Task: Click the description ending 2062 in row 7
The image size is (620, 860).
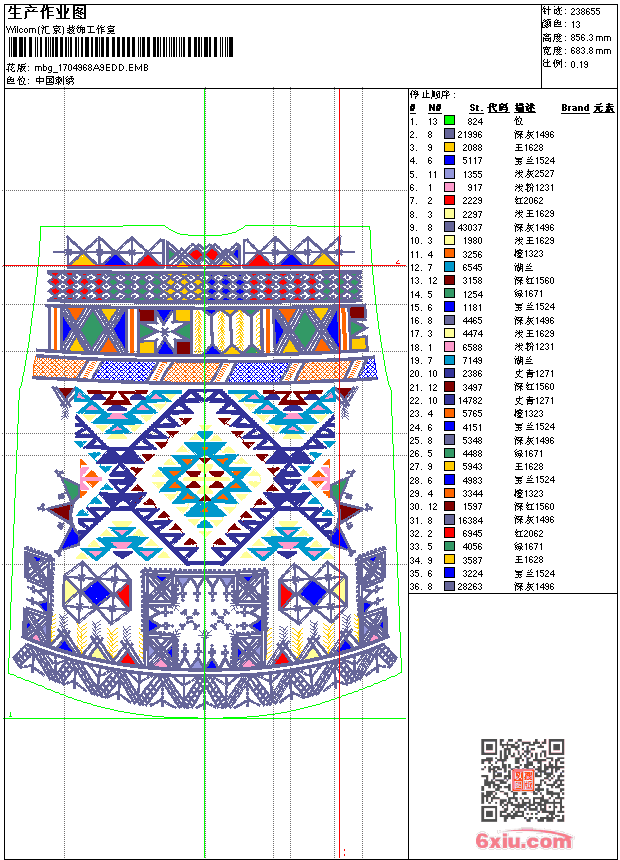Action: 529,200
